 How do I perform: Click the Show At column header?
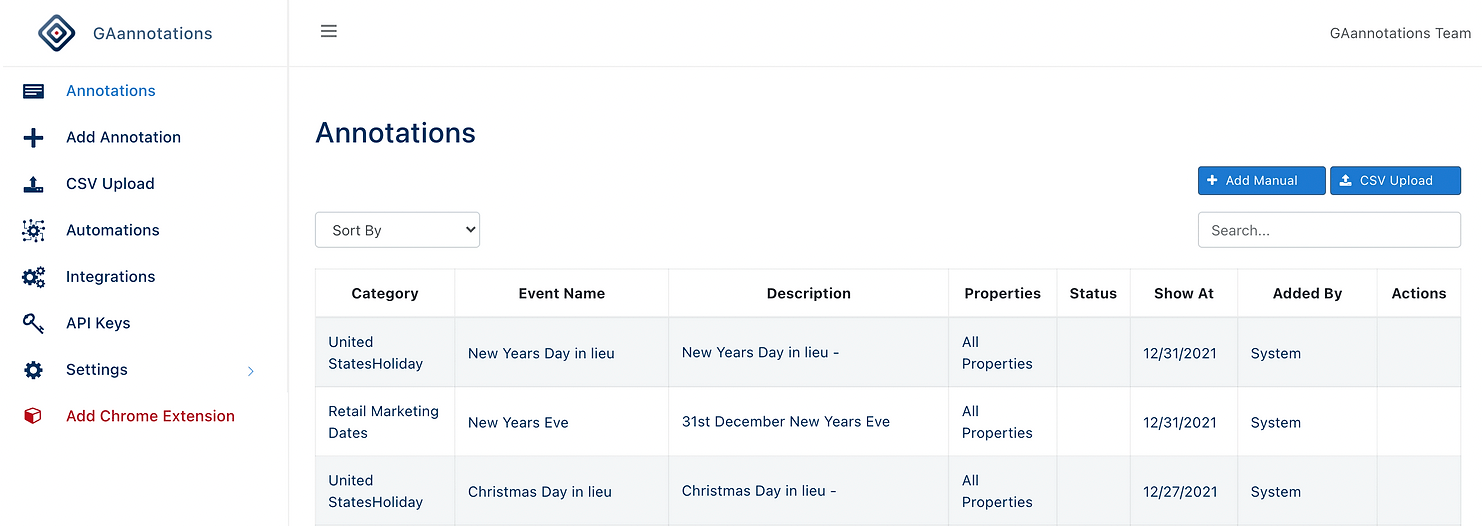click(x=1183, y=293)
